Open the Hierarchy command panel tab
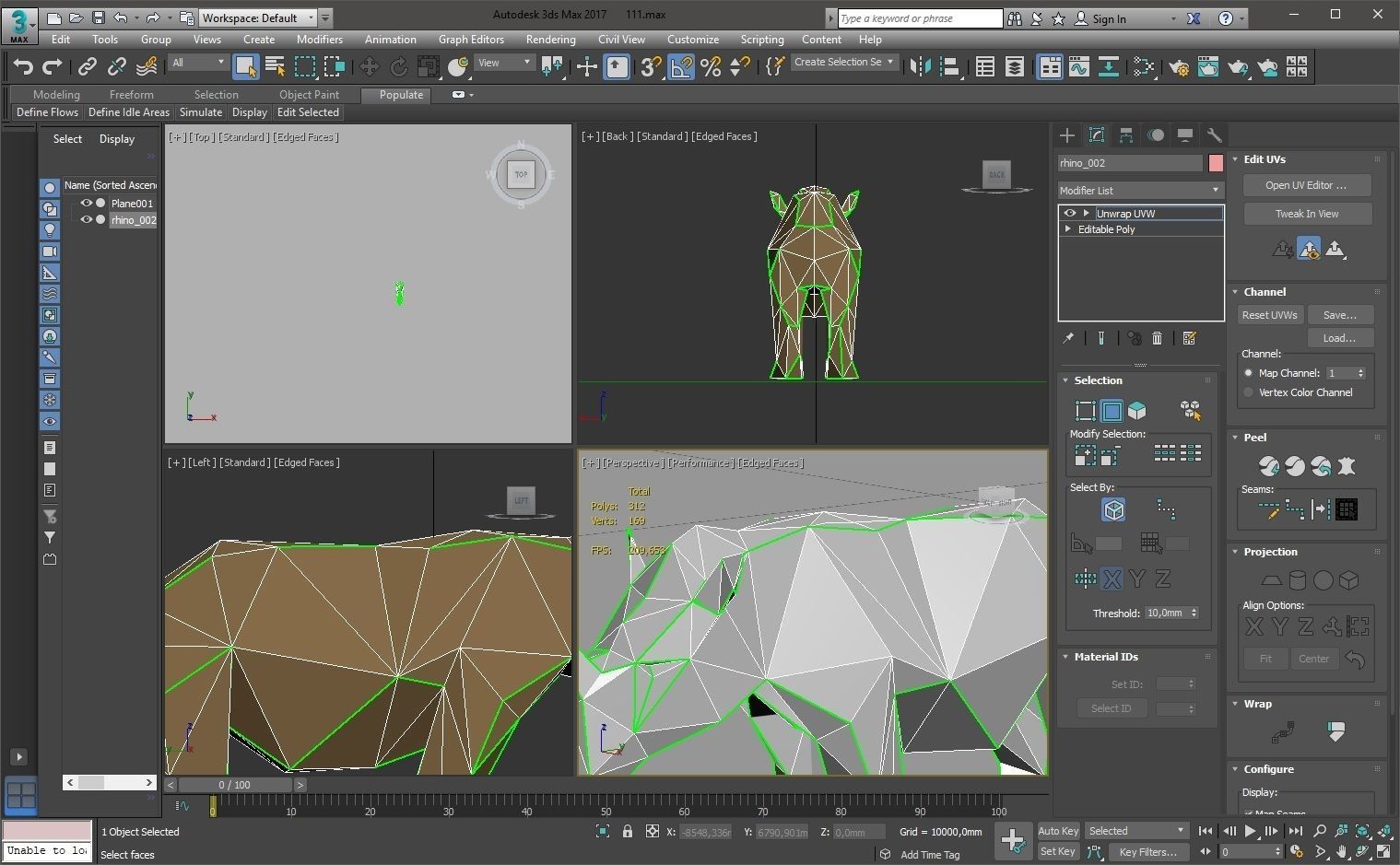This screenshot has width=1400, height=865. pos(1125,135)
